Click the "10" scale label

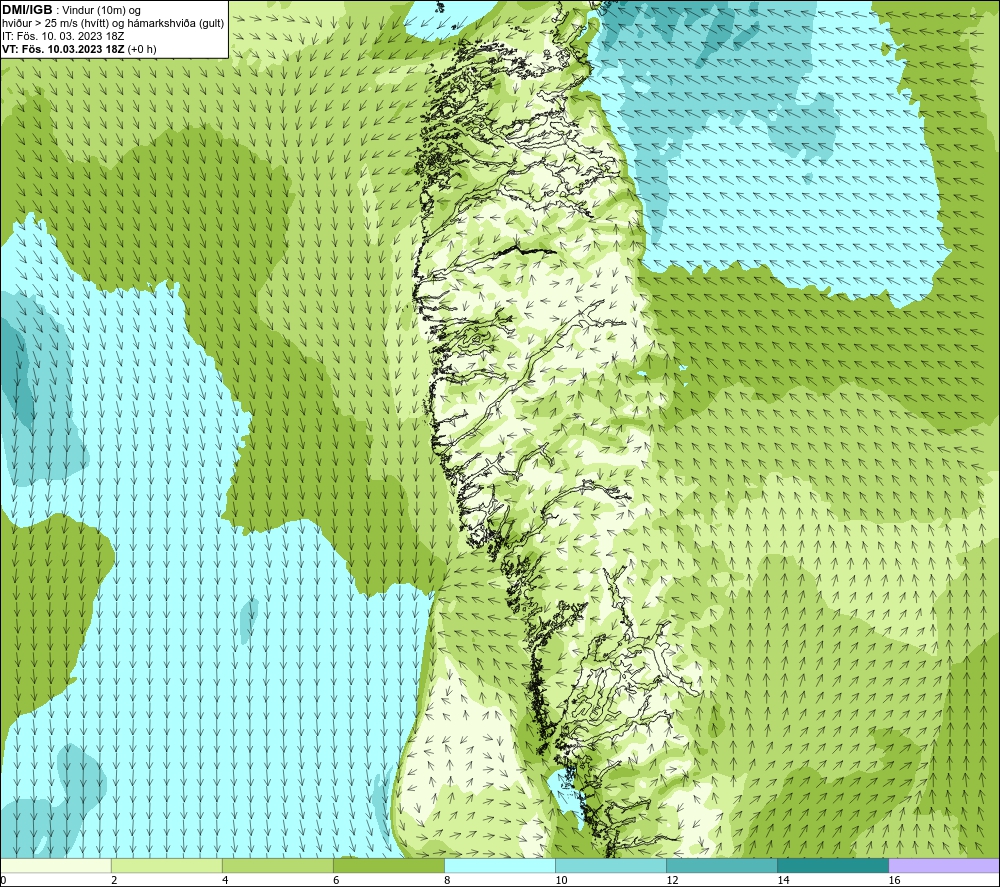[561, 881]
